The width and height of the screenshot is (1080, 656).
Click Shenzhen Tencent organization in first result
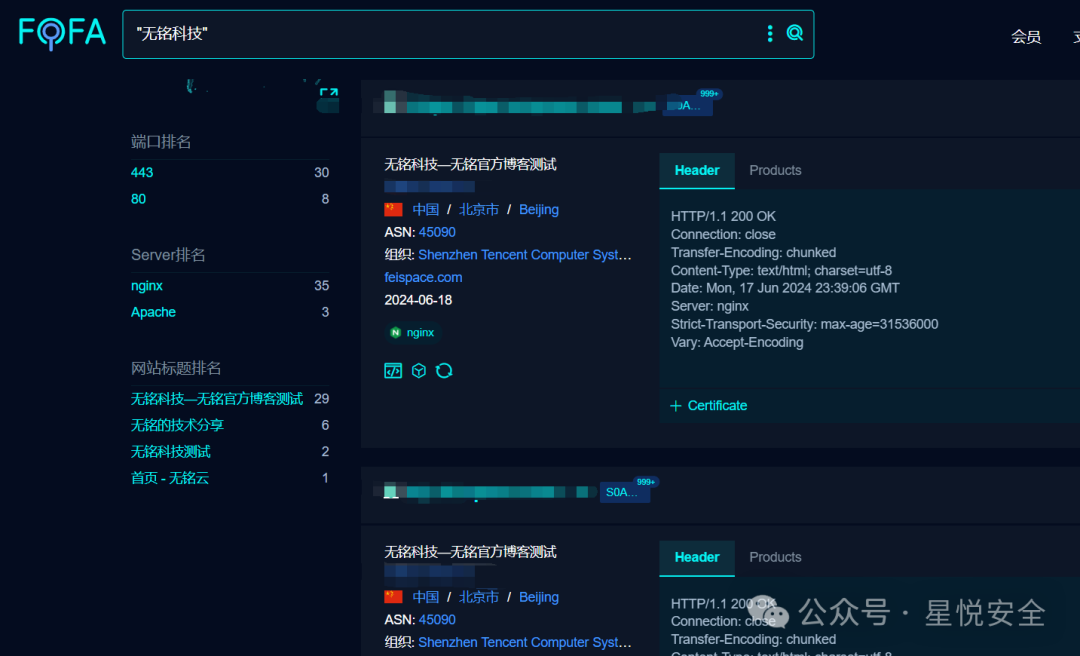click(x=524, y=254)
